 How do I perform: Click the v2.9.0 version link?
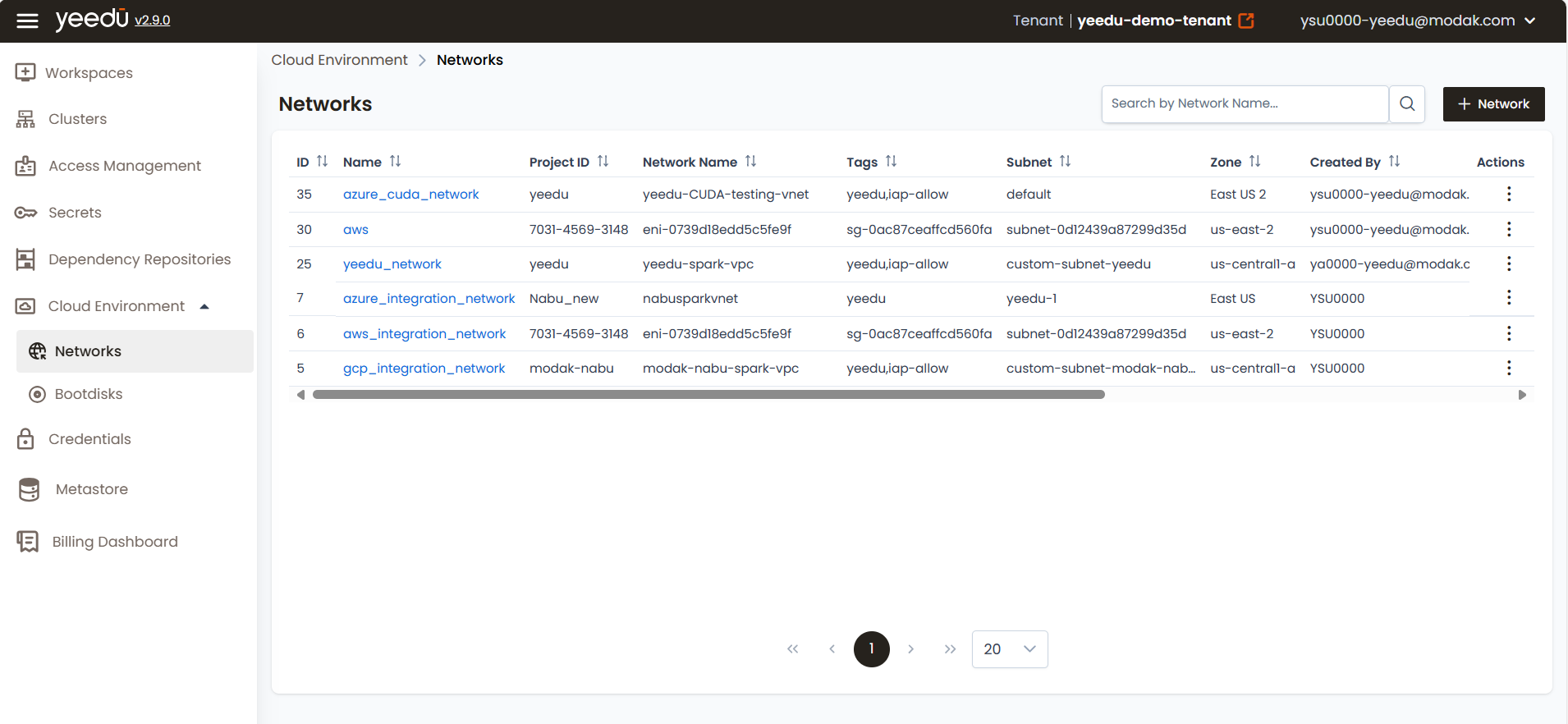153,21
